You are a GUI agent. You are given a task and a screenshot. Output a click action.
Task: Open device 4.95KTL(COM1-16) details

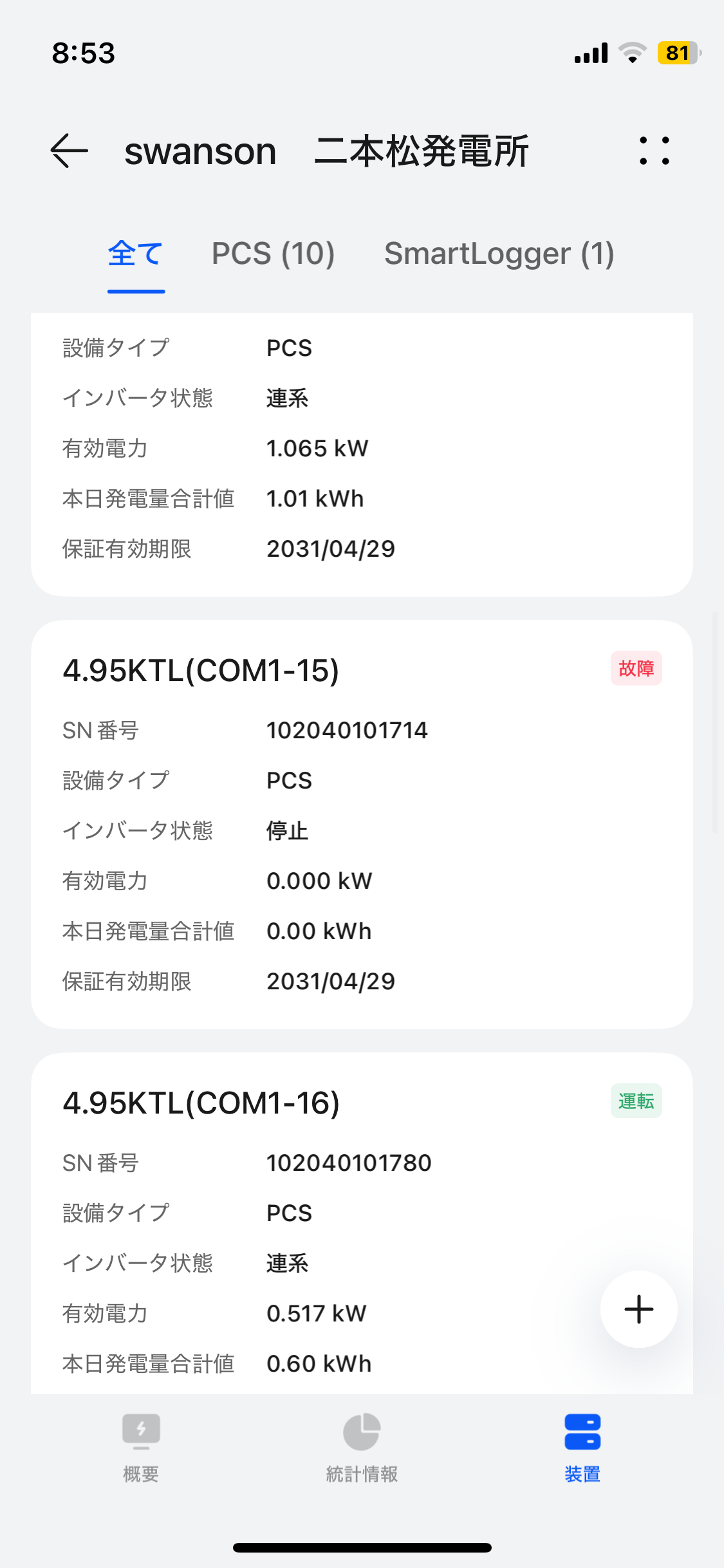[201, 1103]
